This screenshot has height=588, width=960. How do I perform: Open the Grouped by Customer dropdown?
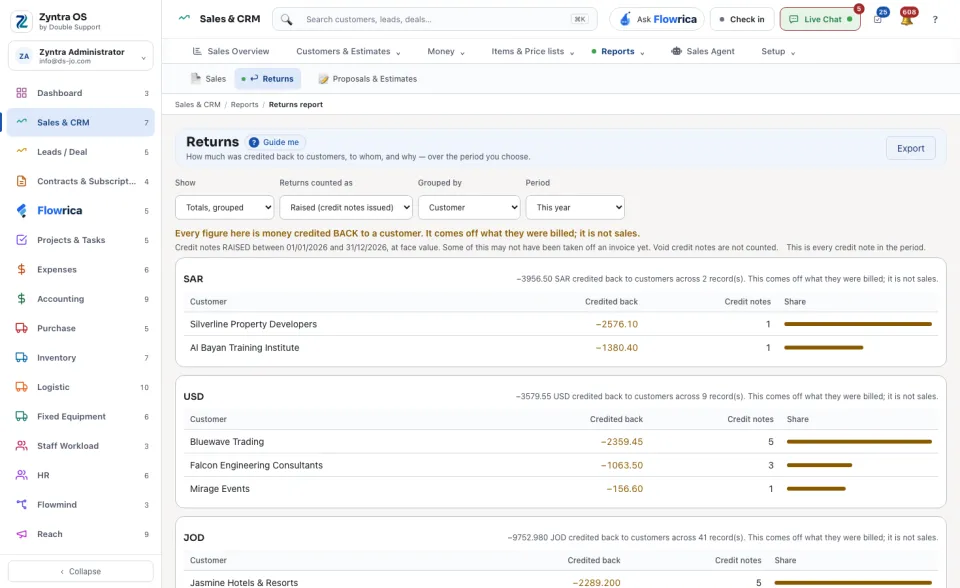pos(469,208)
